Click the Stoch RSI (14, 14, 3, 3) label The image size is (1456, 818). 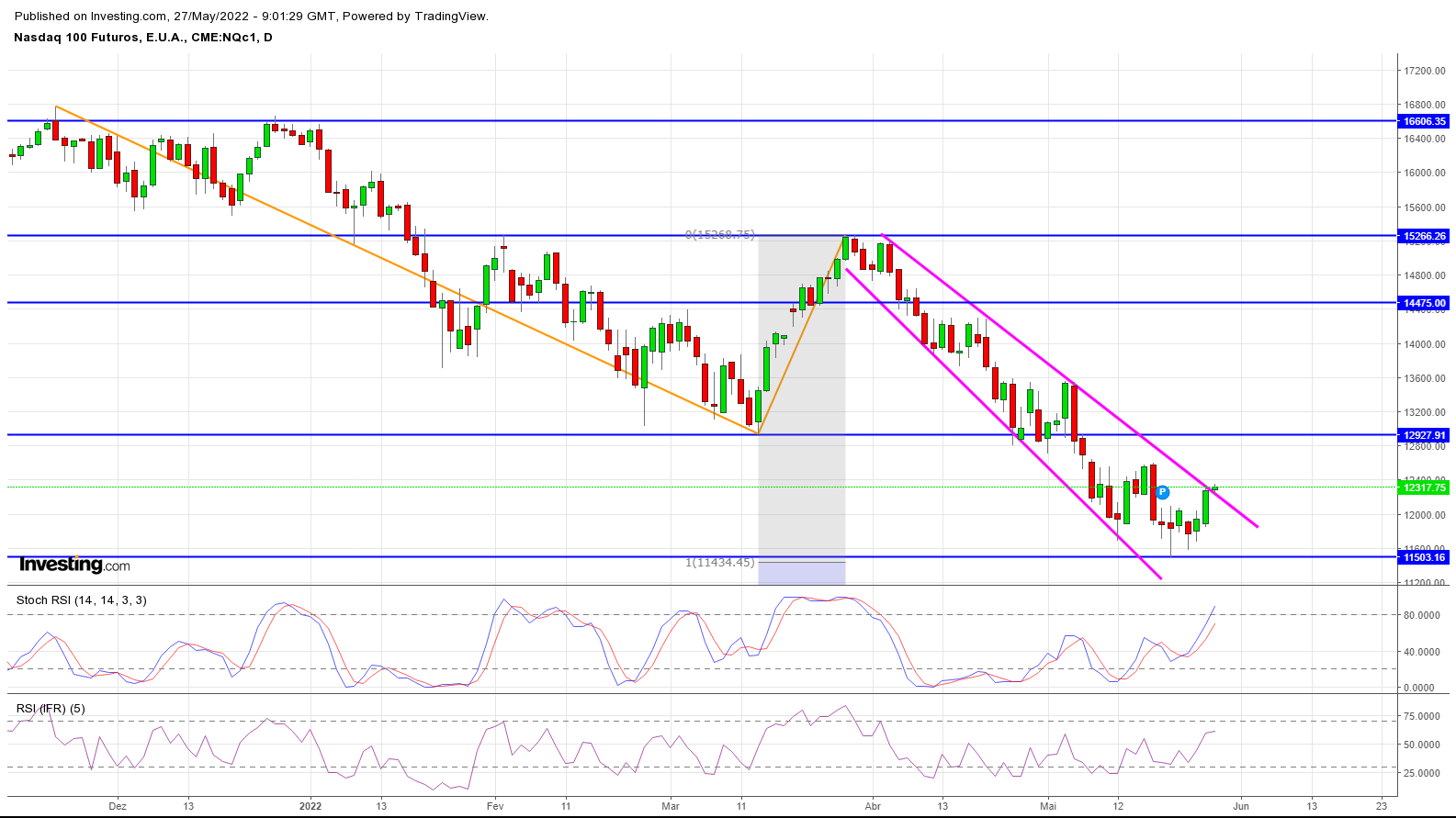point(81,600)
